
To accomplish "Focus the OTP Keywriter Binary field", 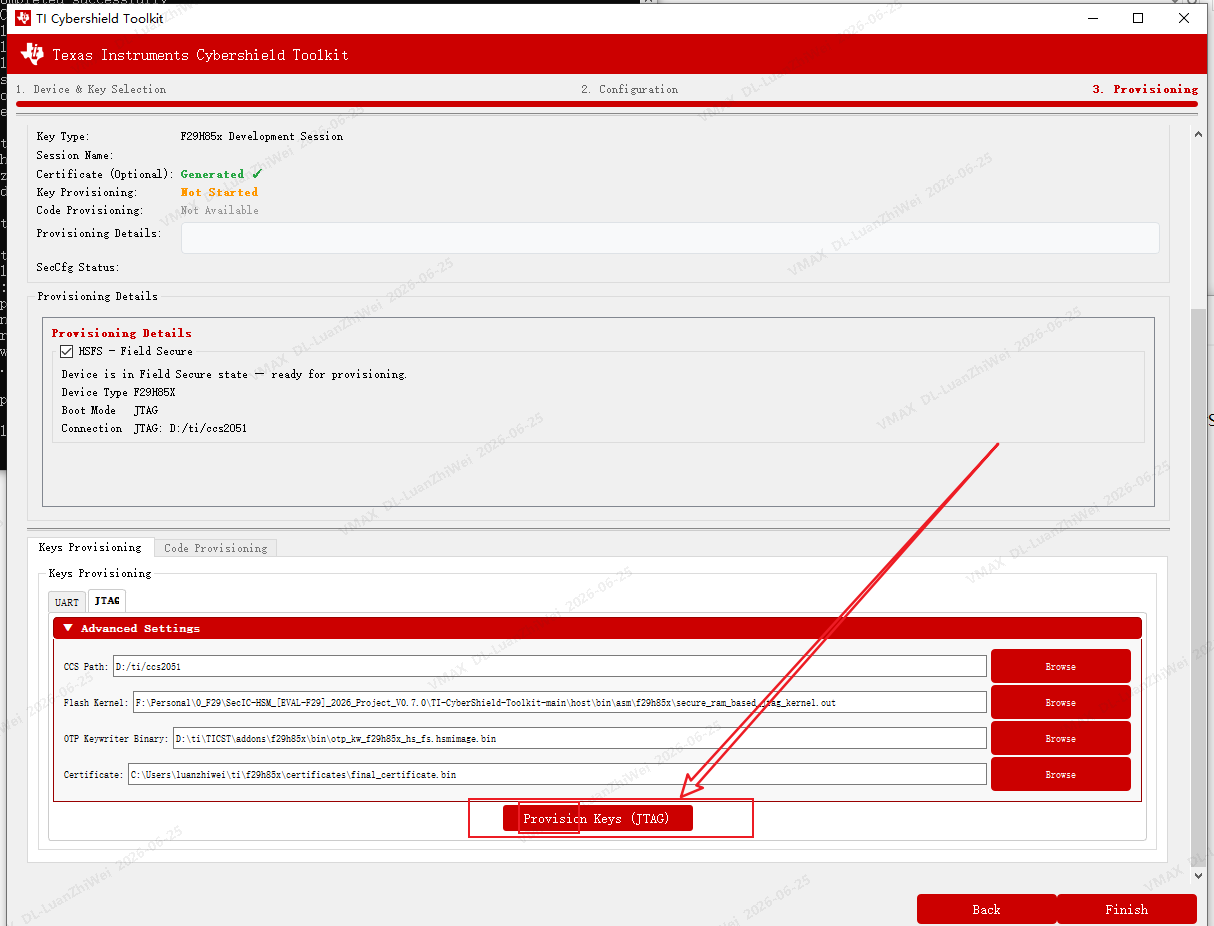I will coord(579,738).
